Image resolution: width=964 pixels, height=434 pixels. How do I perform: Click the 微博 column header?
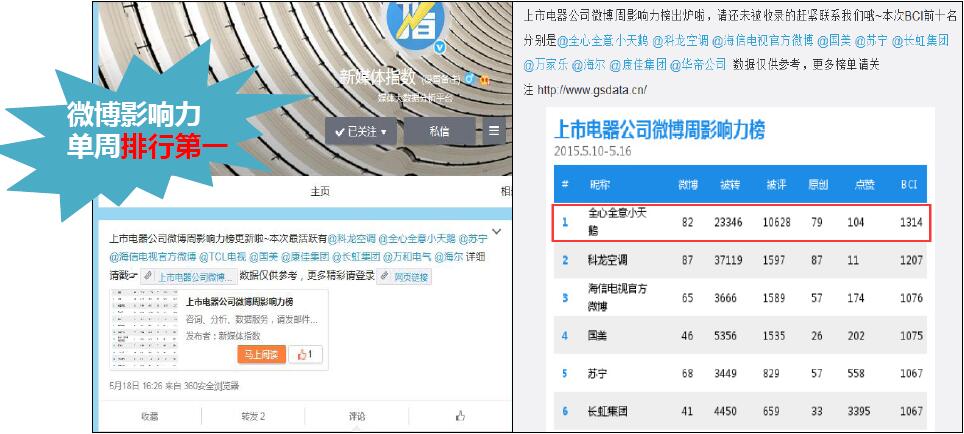click(x=687, y=185)
